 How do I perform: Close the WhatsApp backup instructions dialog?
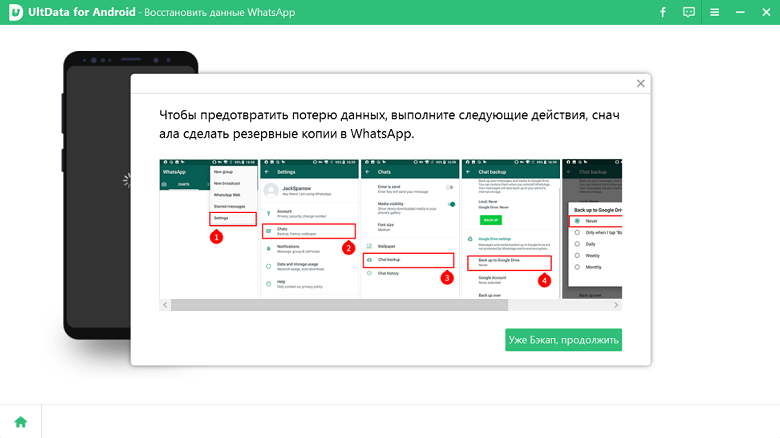coord(641,84)
